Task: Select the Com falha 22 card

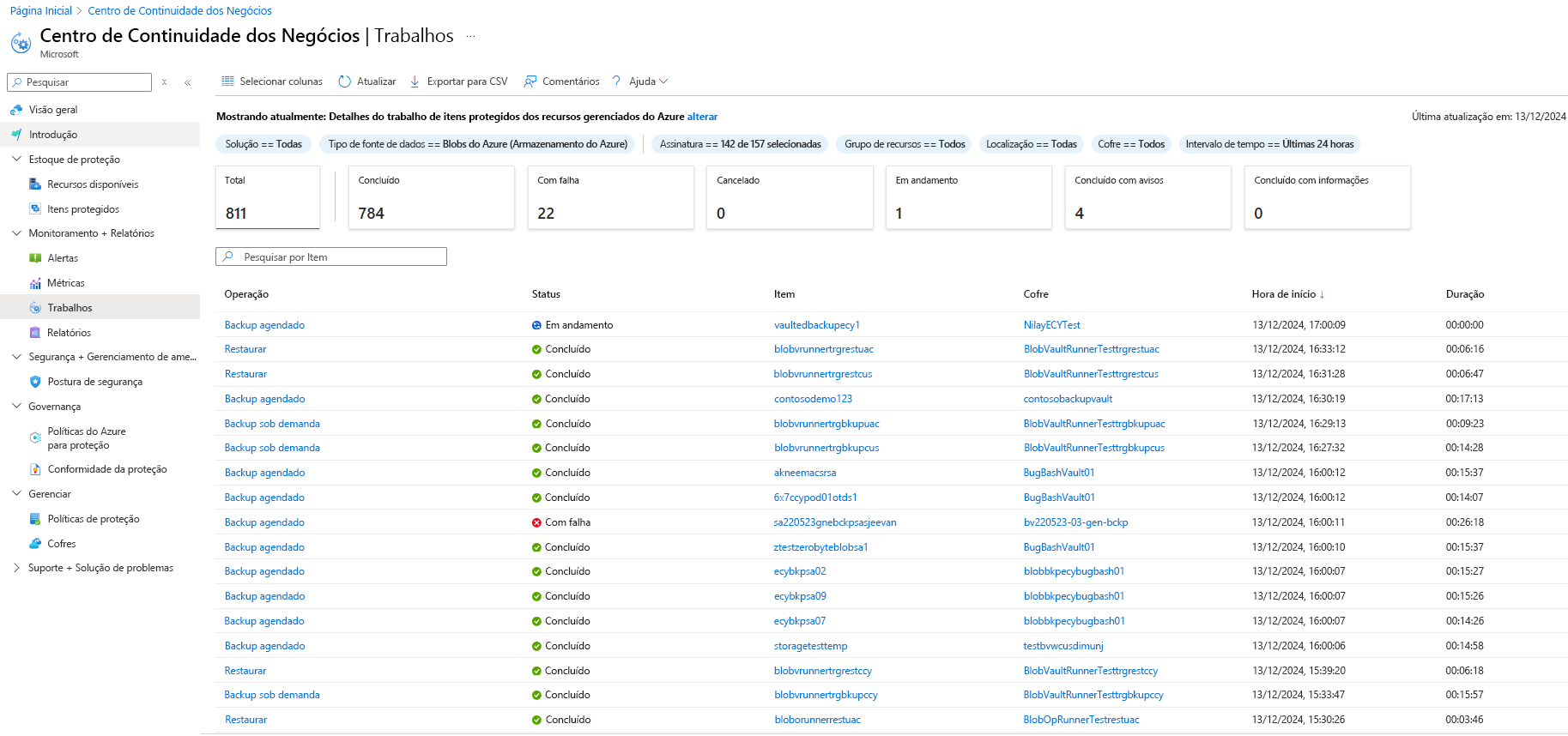Action: [611, 197]
